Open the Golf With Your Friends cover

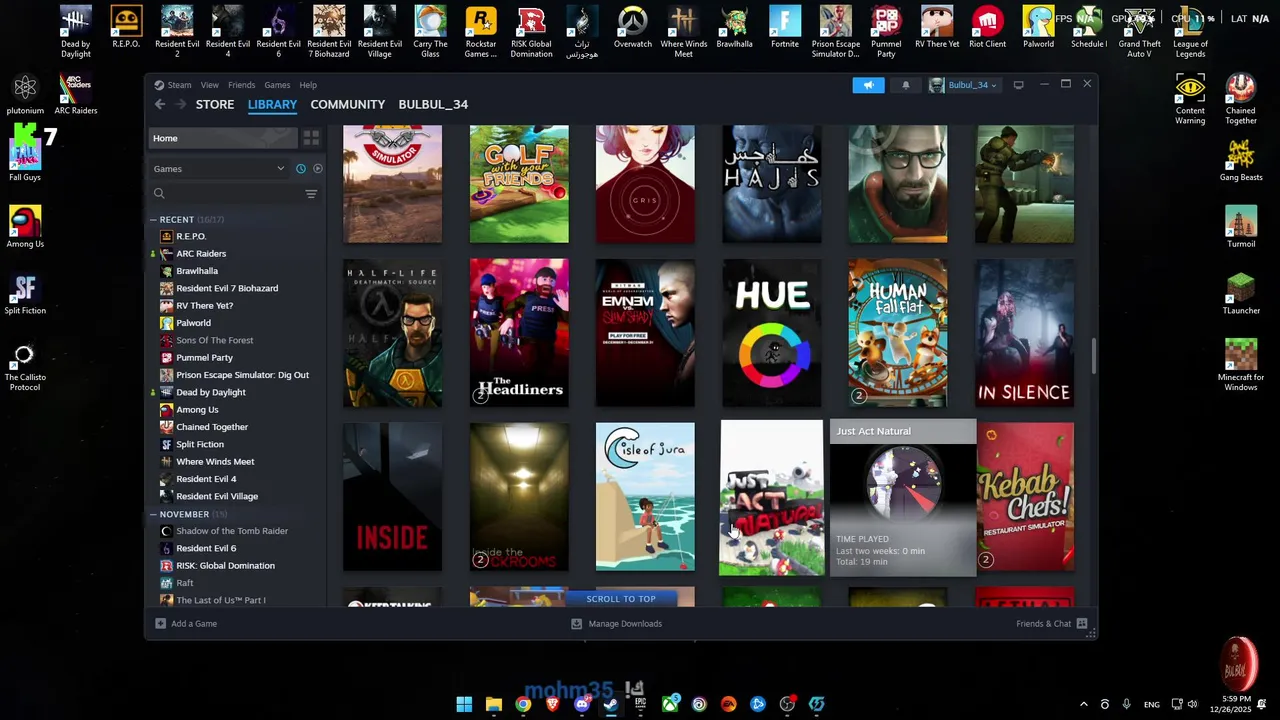[x=519, y=184]
